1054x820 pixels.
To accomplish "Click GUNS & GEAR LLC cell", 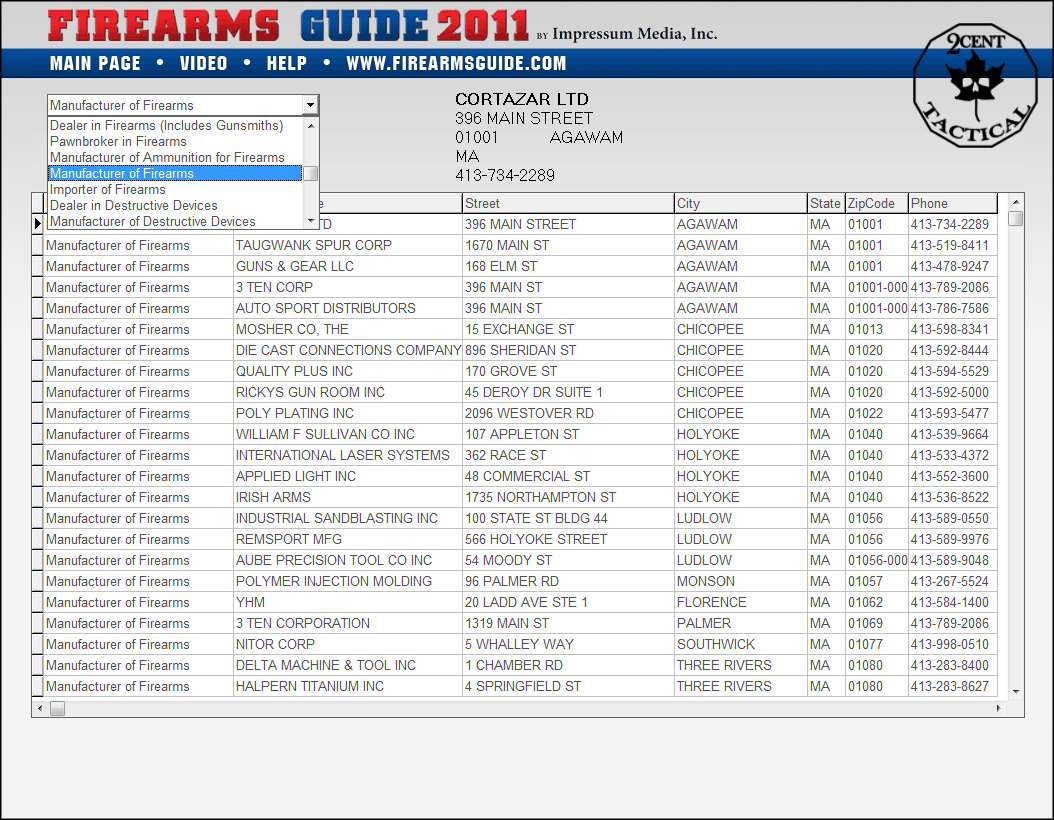I will pos(348,266).
